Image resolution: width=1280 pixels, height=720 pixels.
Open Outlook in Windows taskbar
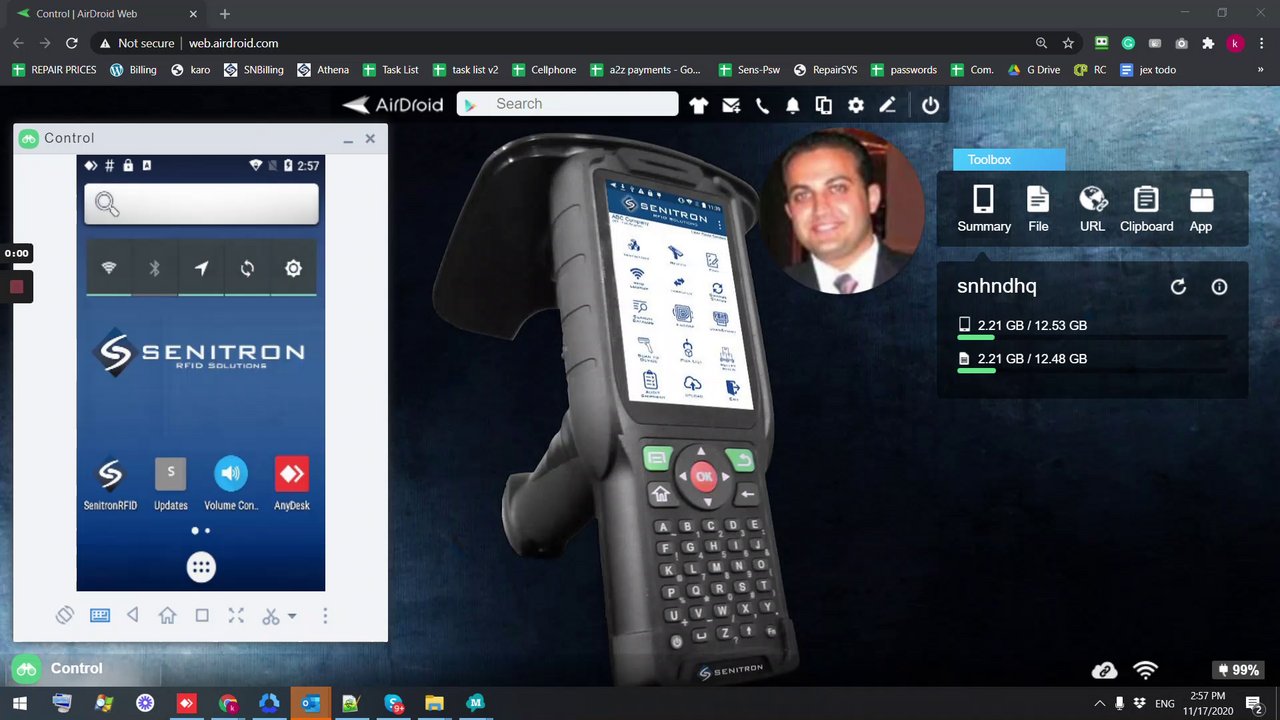click(x=311, y=703)
